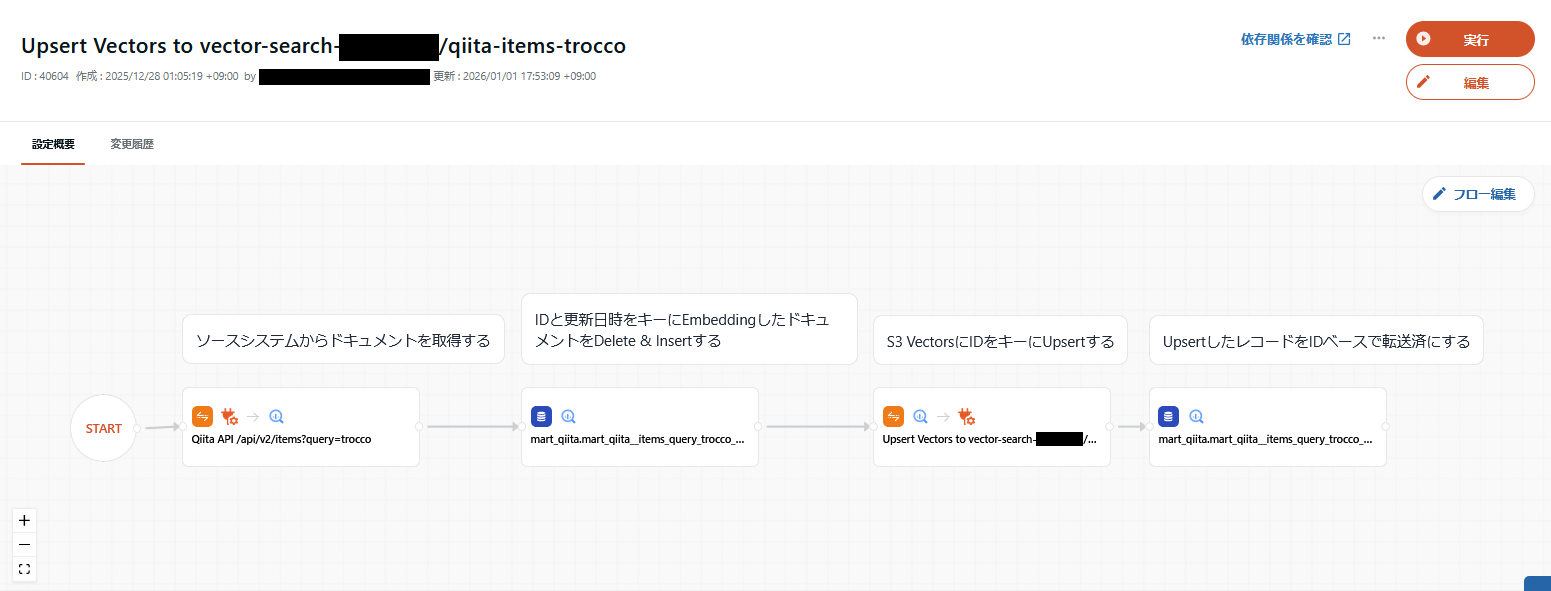1551x591 pixels.
Task: Click BigQuery icon in the last flow node
Action: coord(1195,417)
